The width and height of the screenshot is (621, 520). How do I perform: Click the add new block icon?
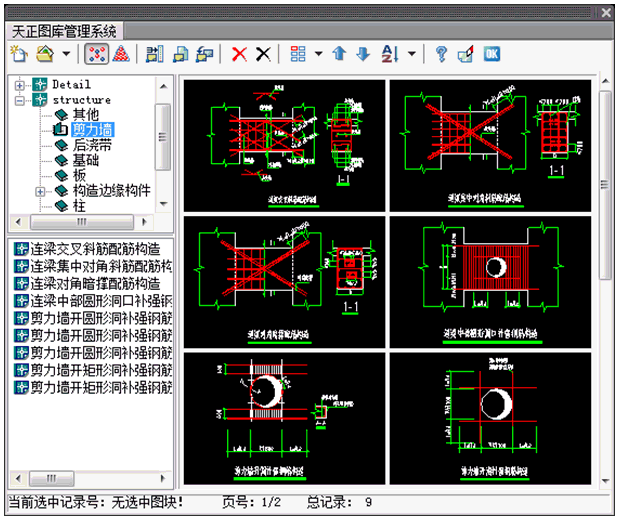coord(181,54)
